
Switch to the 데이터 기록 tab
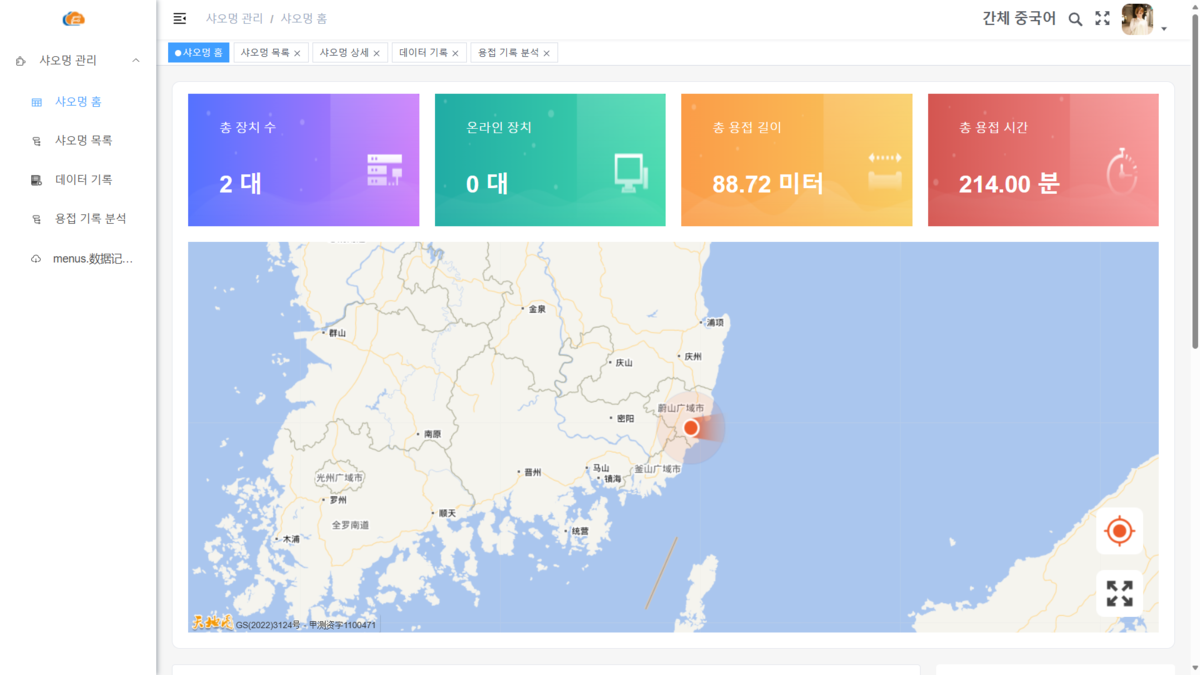coord(423,53)
